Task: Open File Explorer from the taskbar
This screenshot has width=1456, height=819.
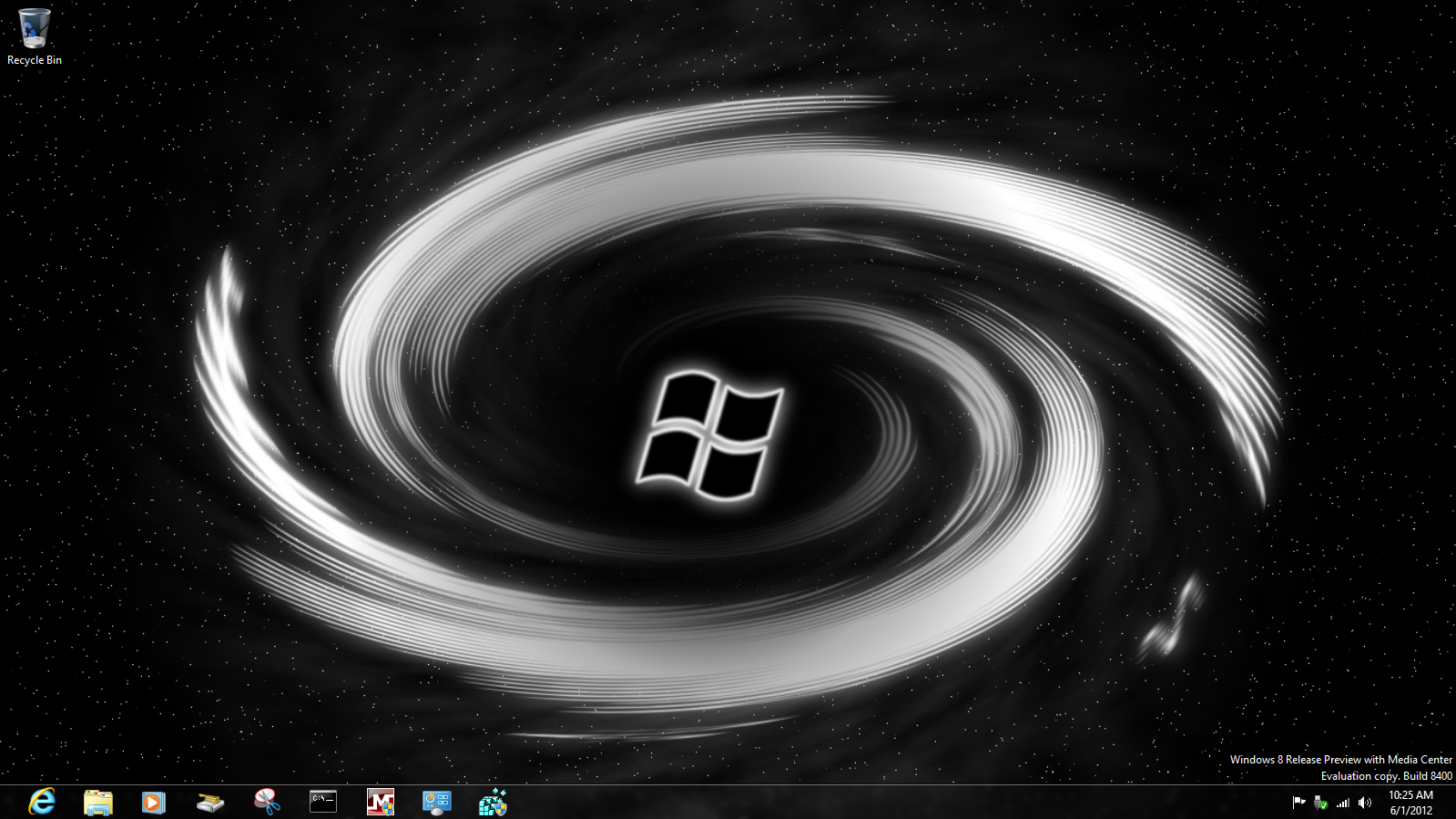Action: point(98,802)
